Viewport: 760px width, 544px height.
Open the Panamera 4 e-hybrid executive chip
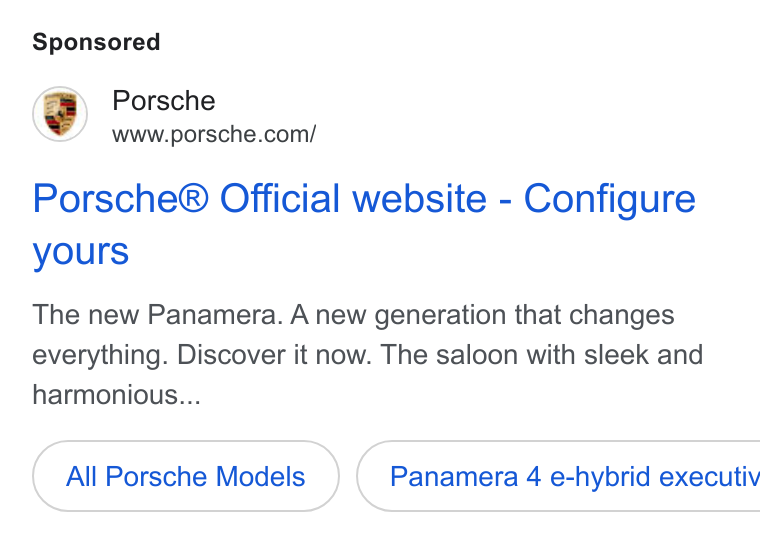558,476
